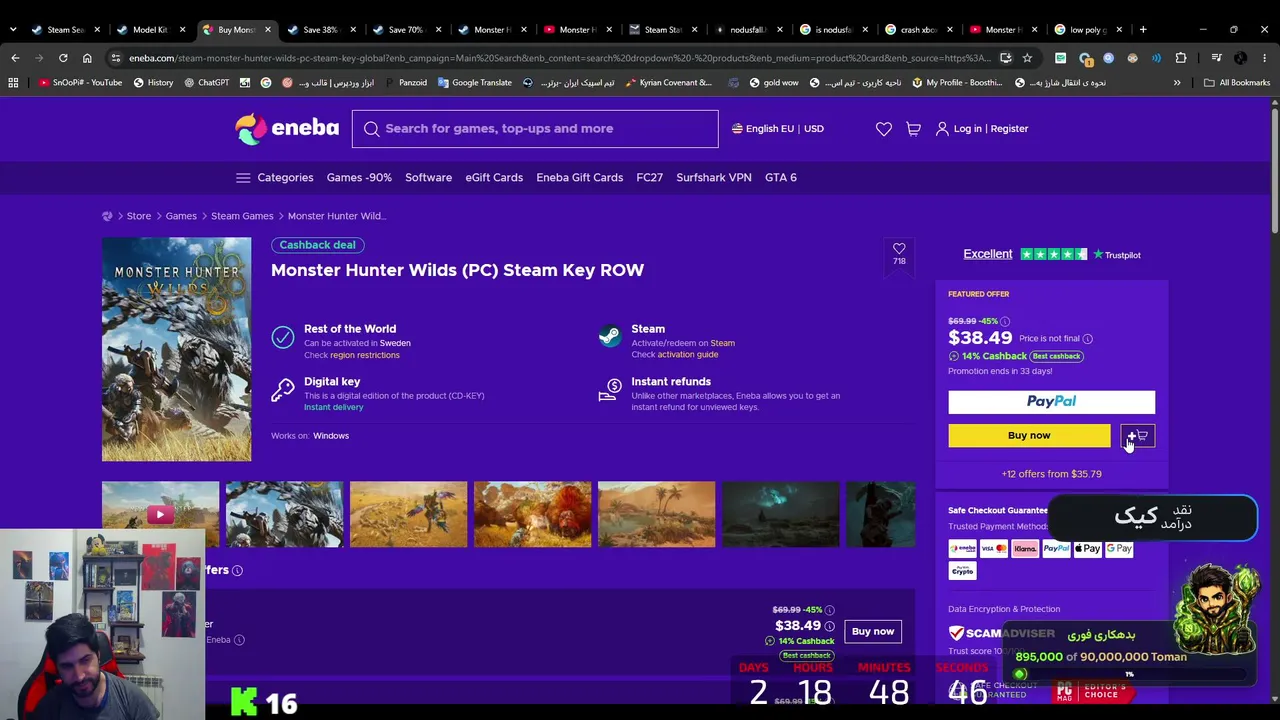Click the browser back arrow
The width and height of the screenshot is (1280, 720).
15,58
